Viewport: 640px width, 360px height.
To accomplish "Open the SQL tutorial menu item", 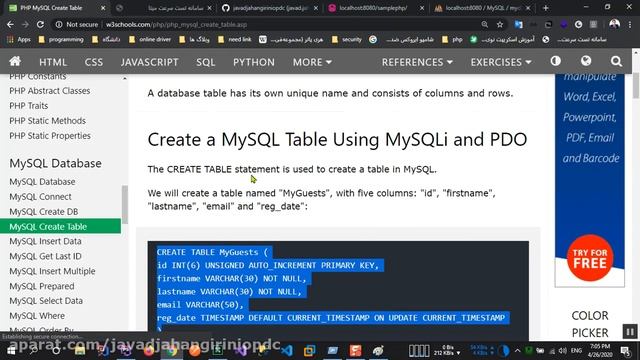I will (x=205, y=62).
